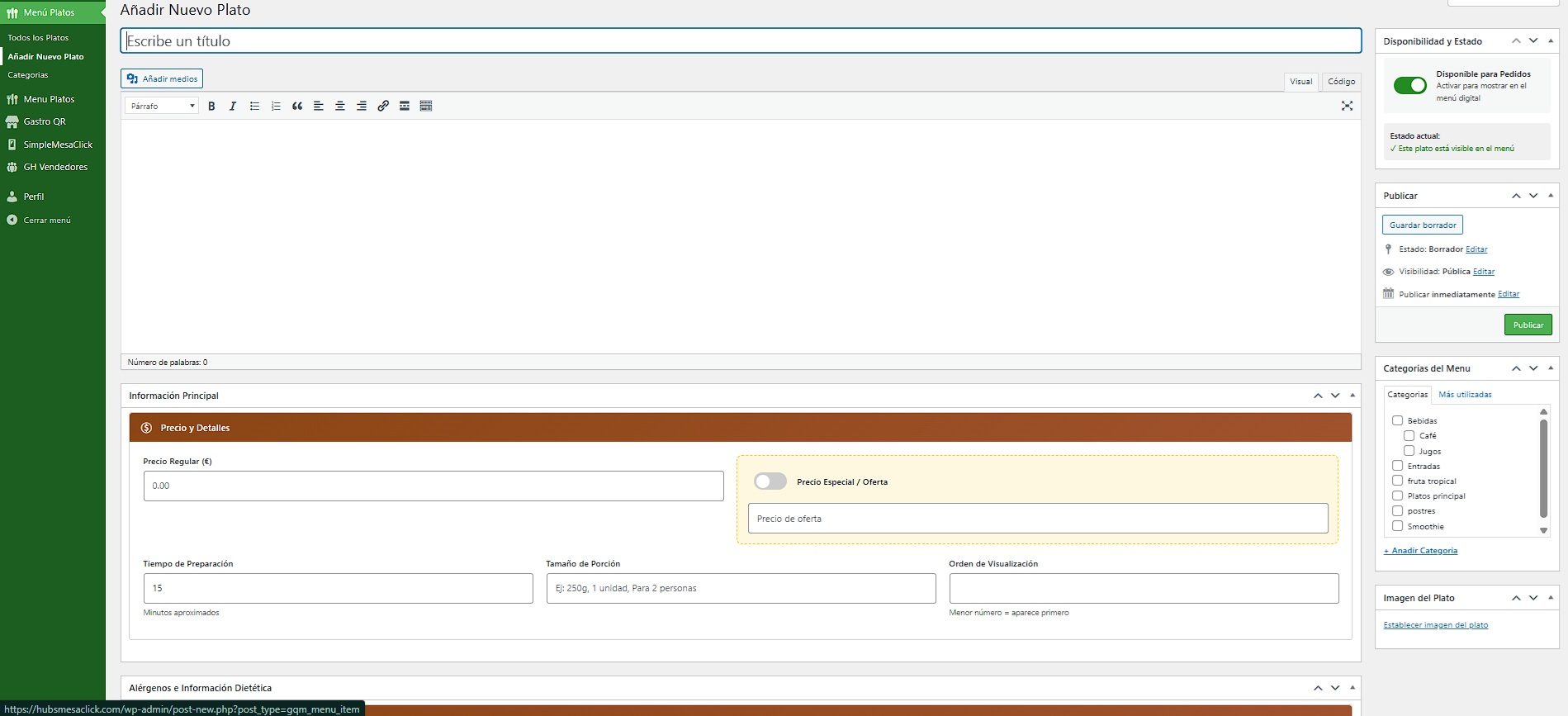1568x716 pixels.
Task: Center align the text
Action: 340,107
